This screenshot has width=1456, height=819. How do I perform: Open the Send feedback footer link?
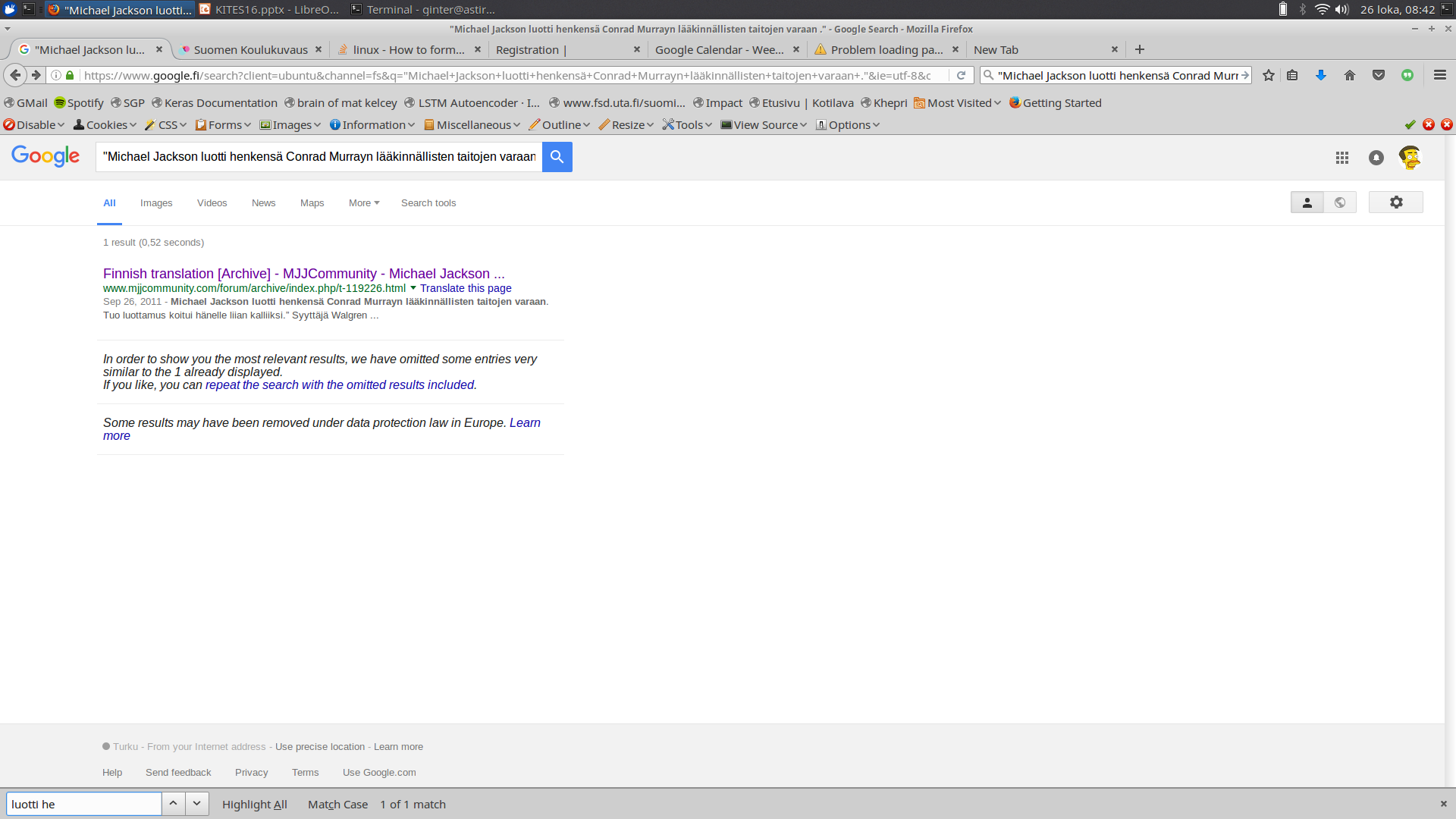[x=178, y=772]
